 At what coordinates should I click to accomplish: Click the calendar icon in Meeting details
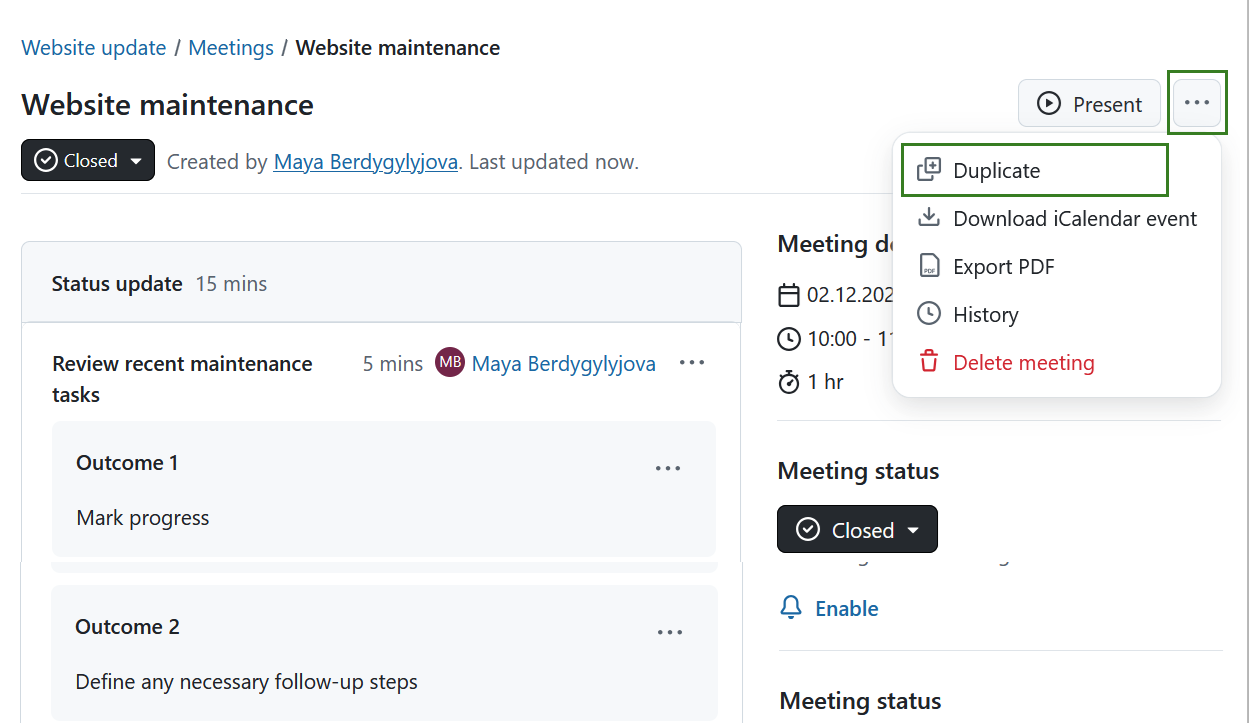coord(788,294)
